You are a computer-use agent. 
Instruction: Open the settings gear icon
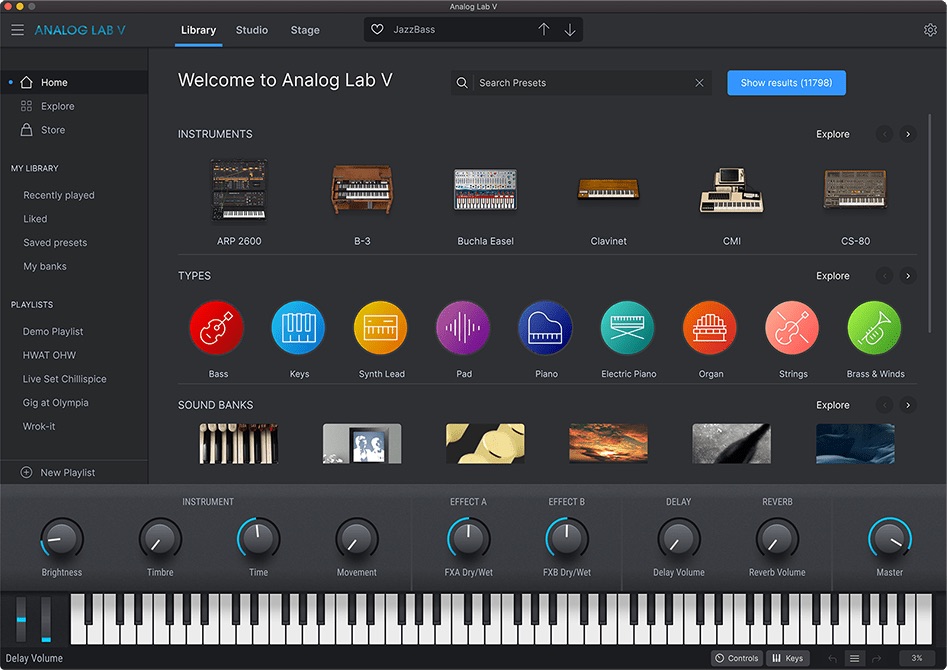click(930, 30)
